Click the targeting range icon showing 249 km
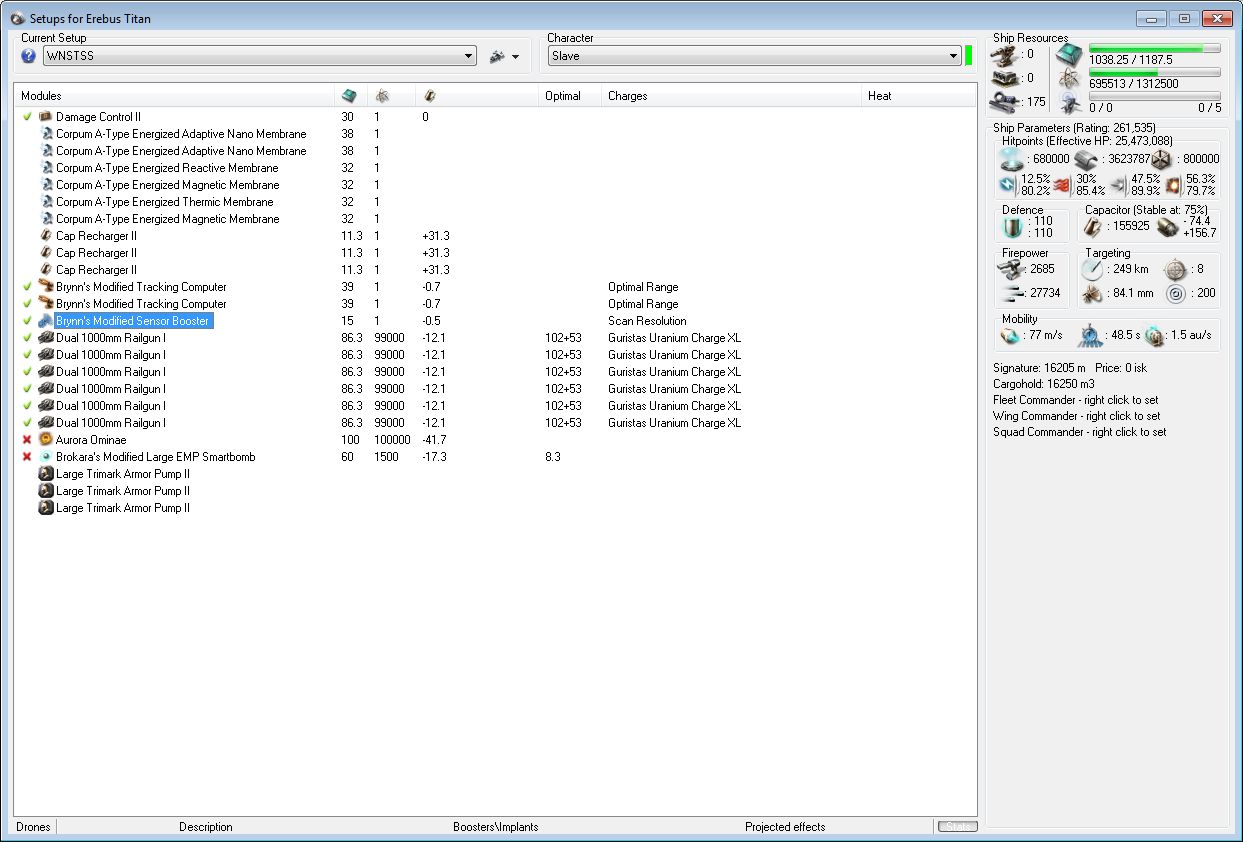1243x842 pixels. click(1092, 270)
